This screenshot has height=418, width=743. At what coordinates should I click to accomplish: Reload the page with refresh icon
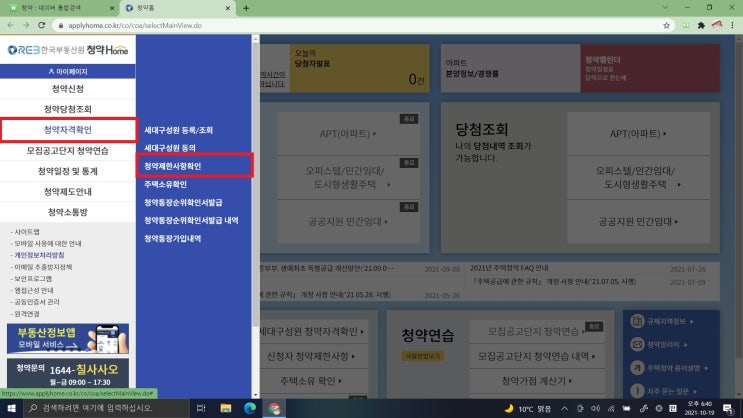tap(42, 25)
